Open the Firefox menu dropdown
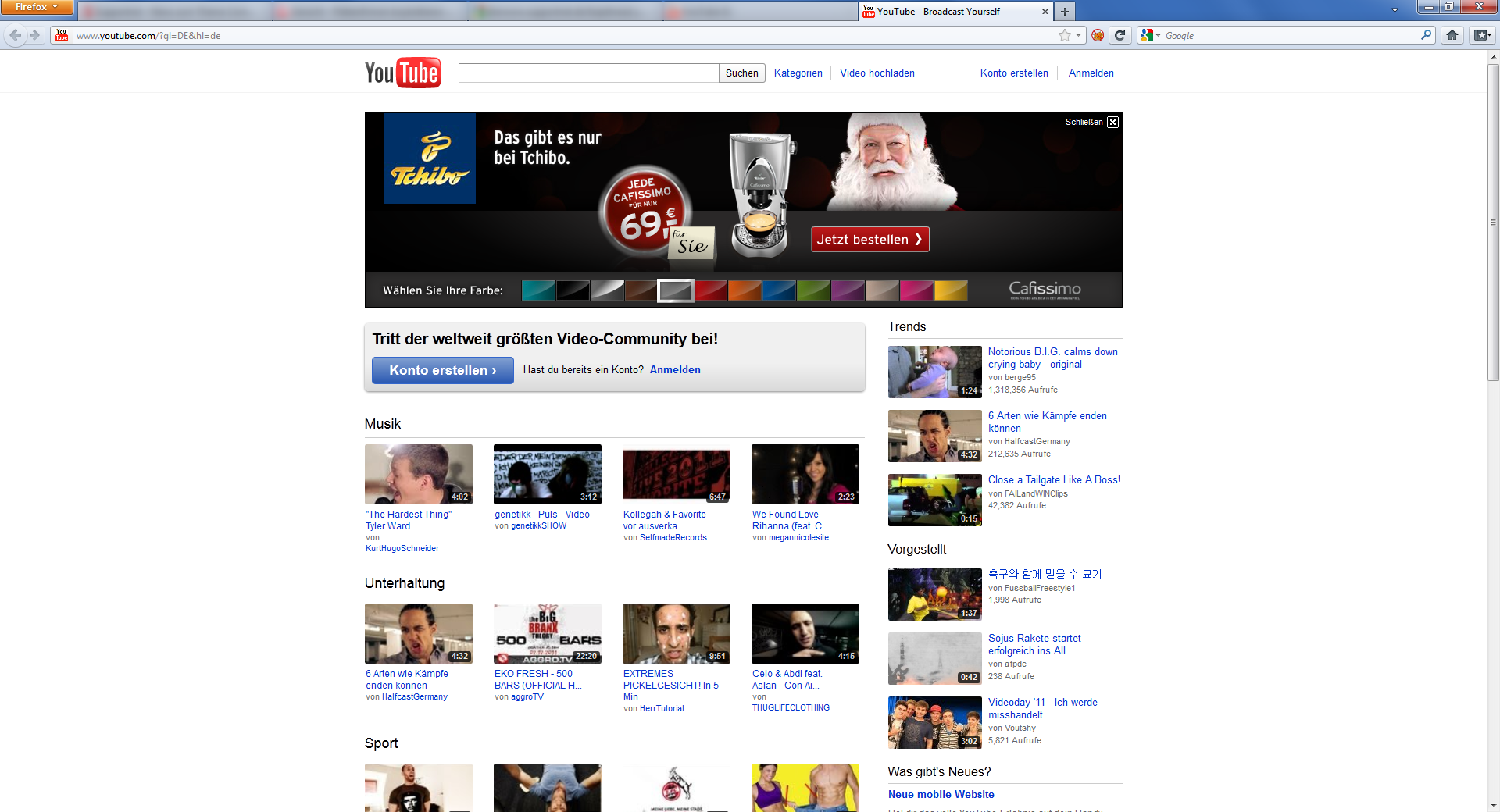The height and width of the screenshot is (812, 1500). pos(37,7)
